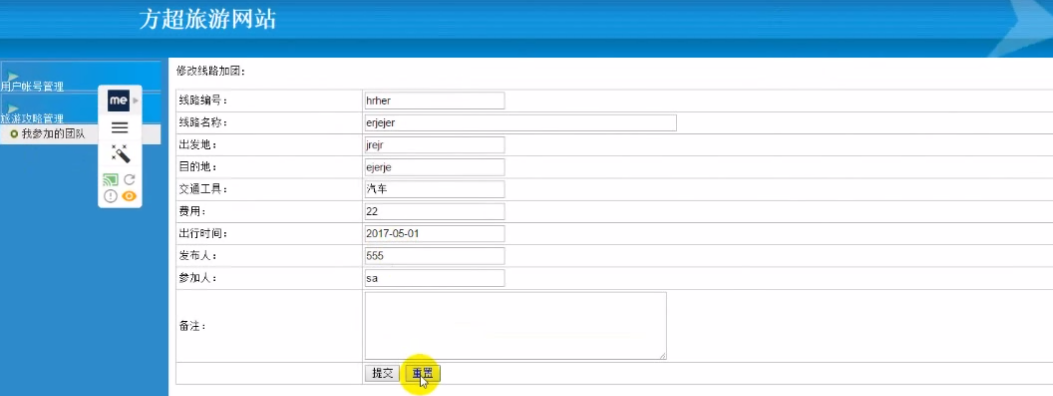Click the 方超旅游网站 site title
This screenshot has height=396, width=1053.
pos(208,19)
